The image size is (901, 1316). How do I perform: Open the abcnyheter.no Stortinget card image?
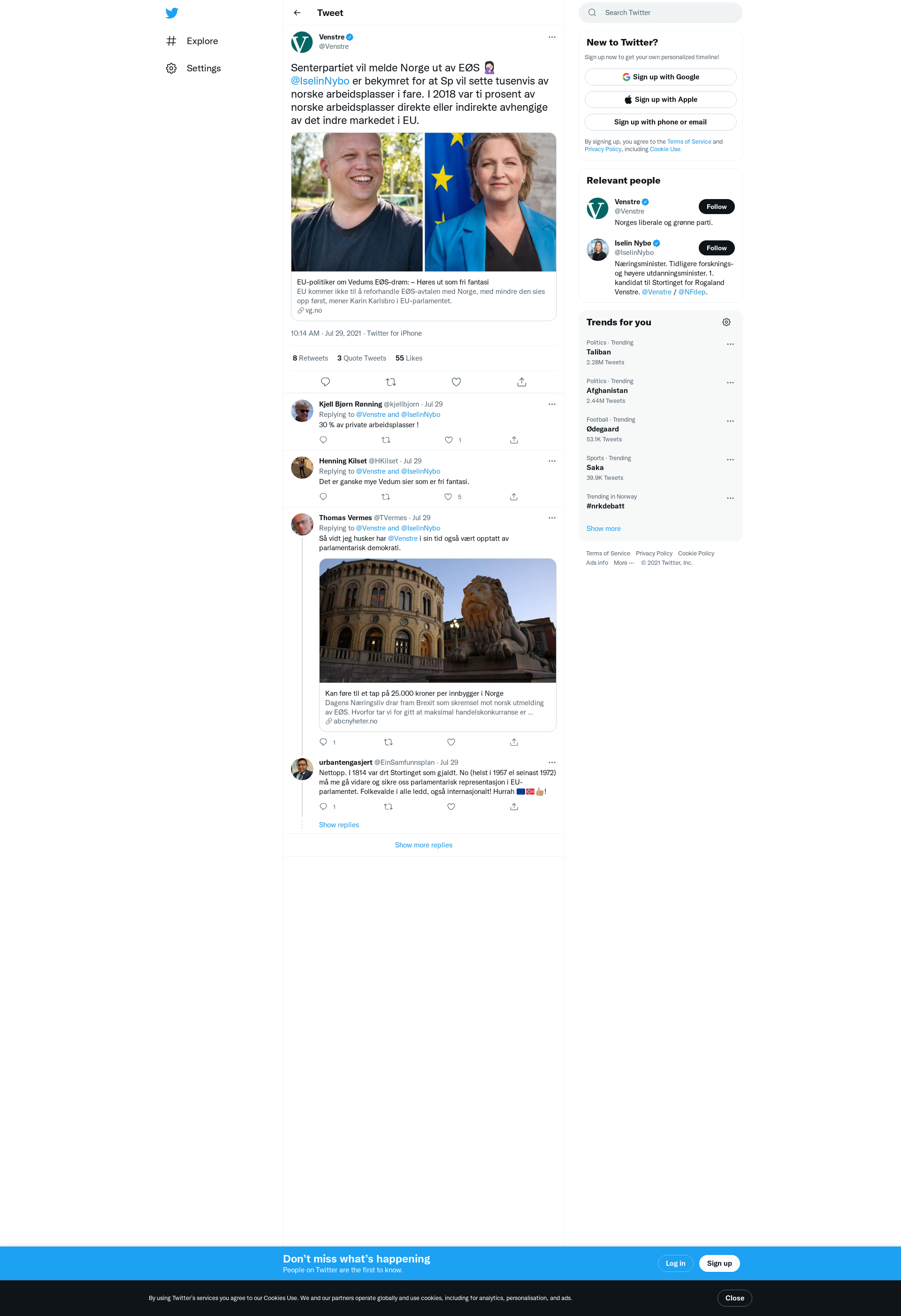click(x=437, y=621)
